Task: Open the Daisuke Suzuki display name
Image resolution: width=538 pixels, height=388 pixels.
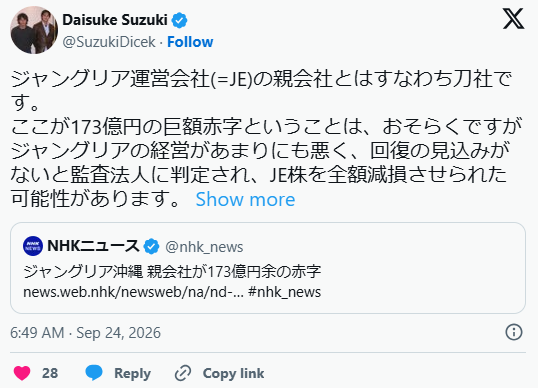Action: (x=115, y=20)
